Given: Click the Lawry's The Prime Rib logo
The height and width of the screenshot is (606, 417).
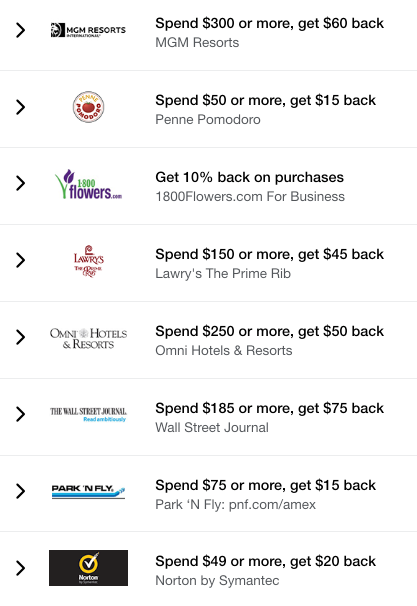Looking at the screenshot, I should click(x=89, y=261).
